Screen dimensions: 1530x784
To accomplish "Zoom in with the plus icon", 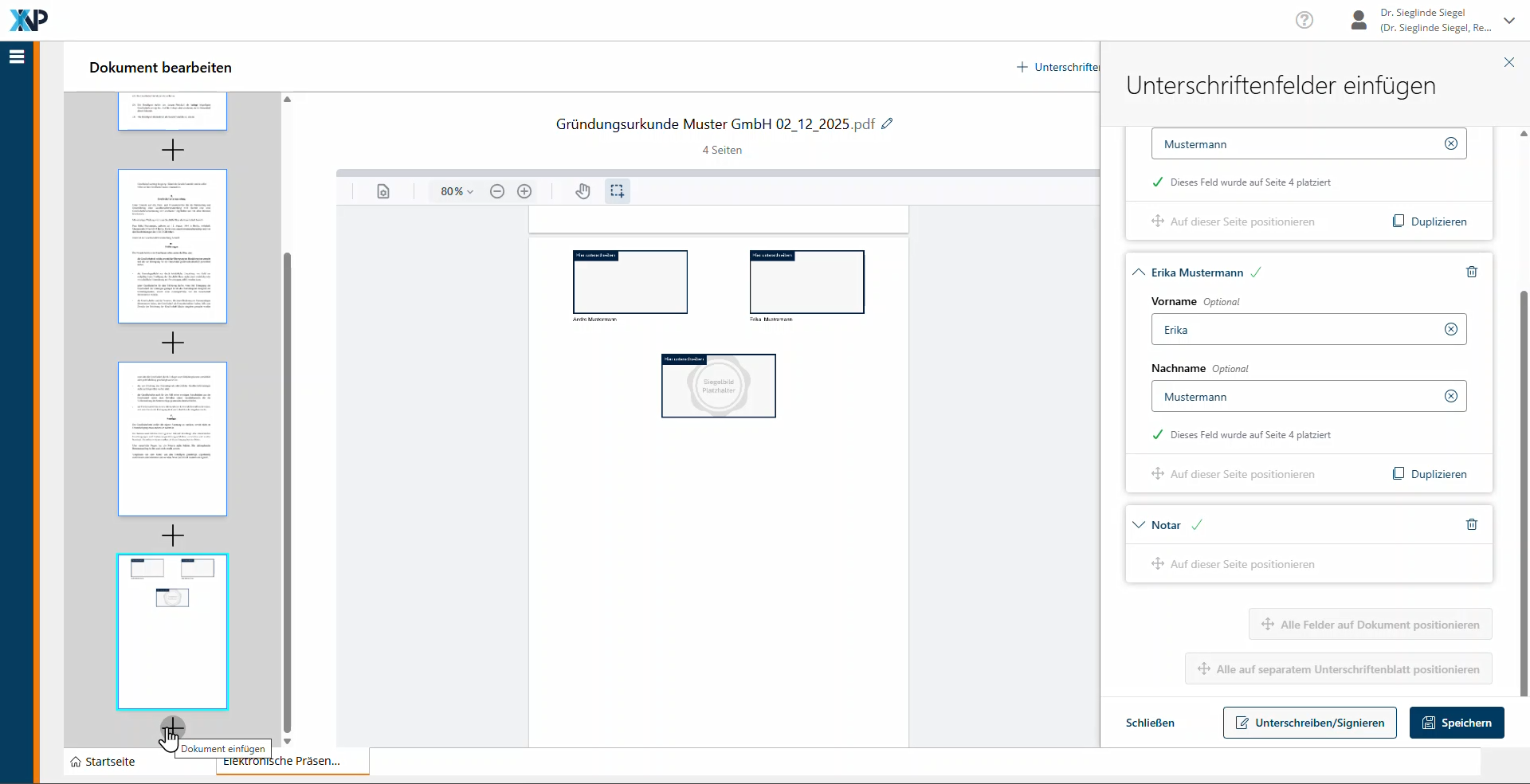I will 524,191.
